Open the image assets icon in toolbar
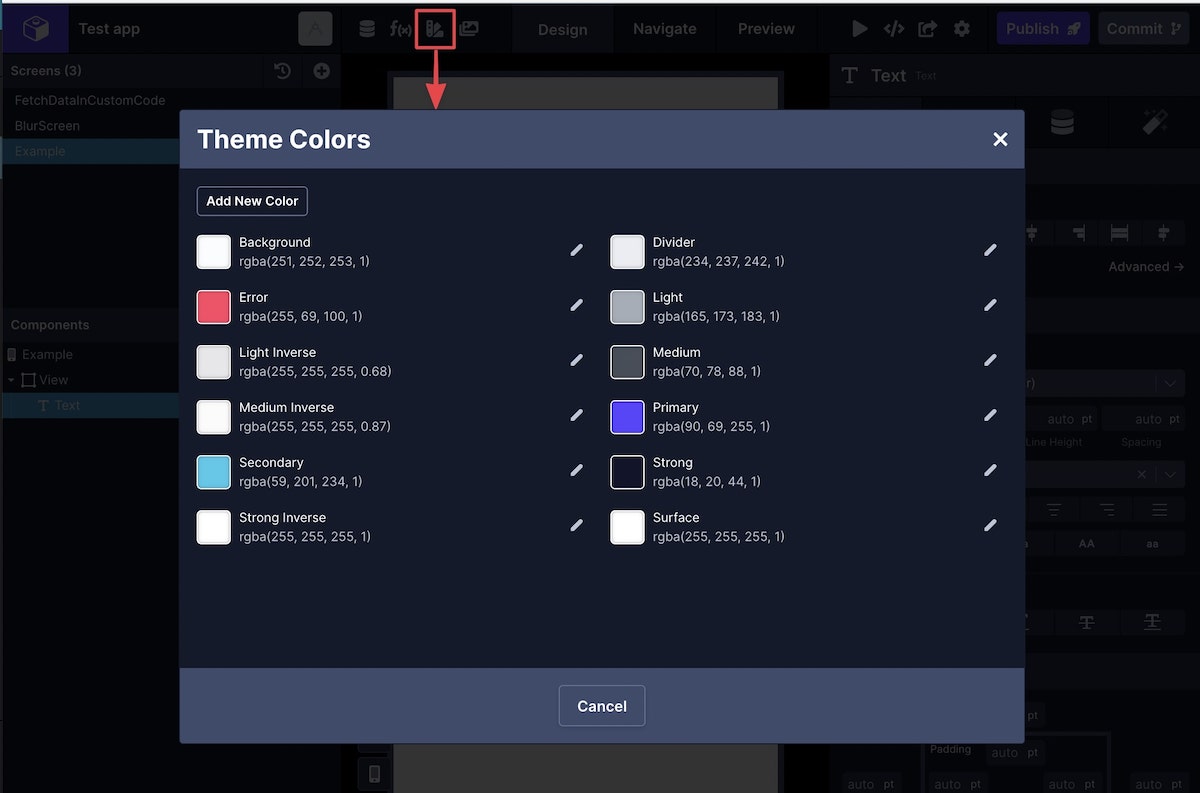Viewport: 1200px width, 793px height. coord(469,29)
